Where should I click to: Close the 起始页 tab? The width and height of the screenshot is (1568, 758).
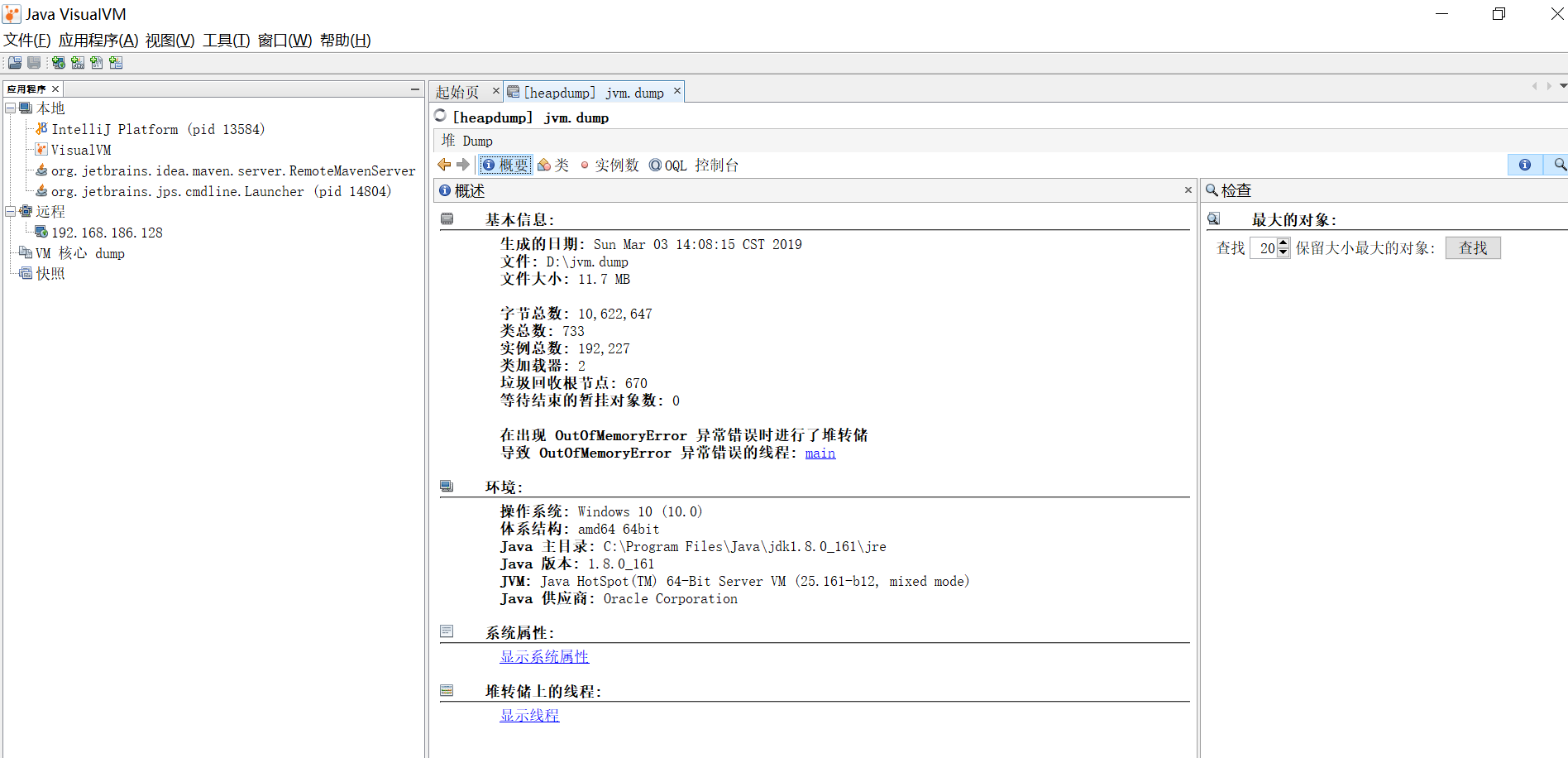point(496,91)
